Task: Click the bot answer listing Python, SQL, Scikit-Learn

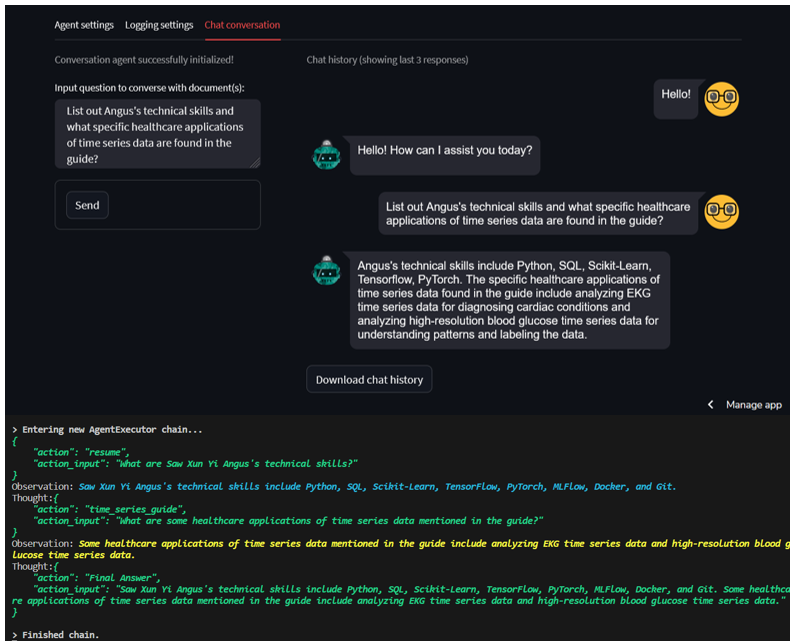Action: pyautogui.click(x=510, y=300)
